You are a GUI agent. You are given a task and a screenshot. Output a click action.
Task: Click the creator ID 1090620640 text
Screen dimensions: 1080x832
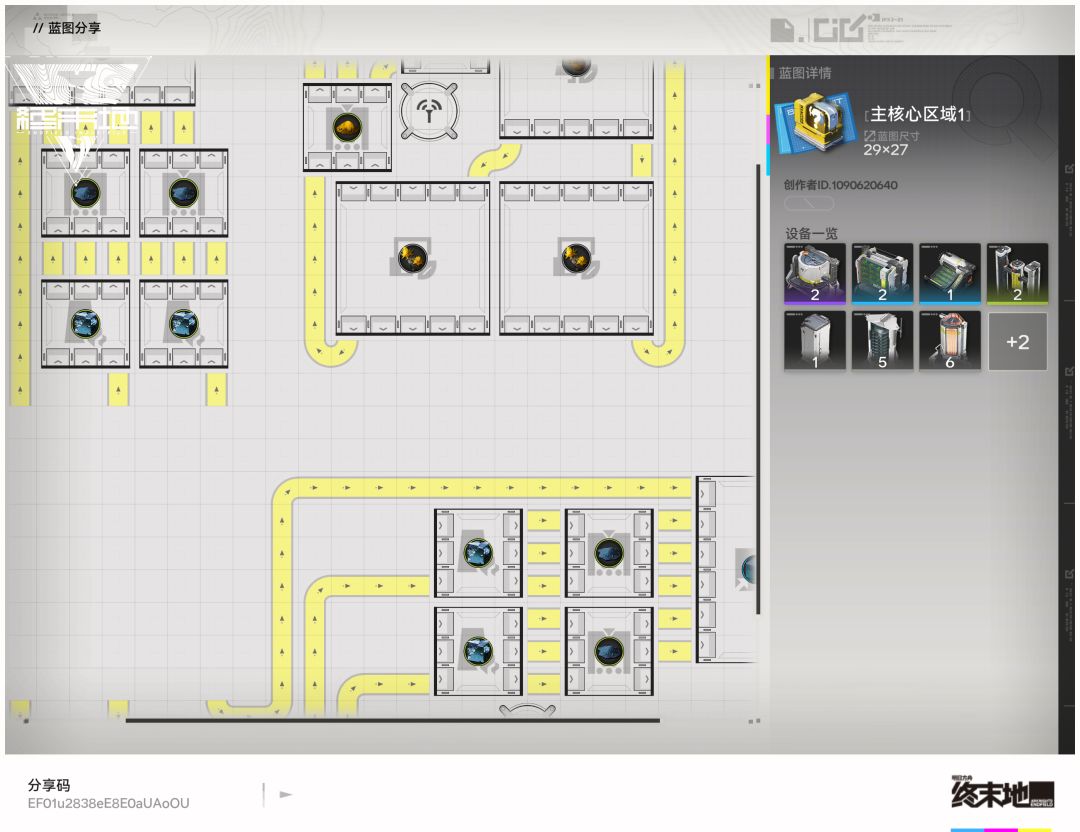click(x=840, y=185)
